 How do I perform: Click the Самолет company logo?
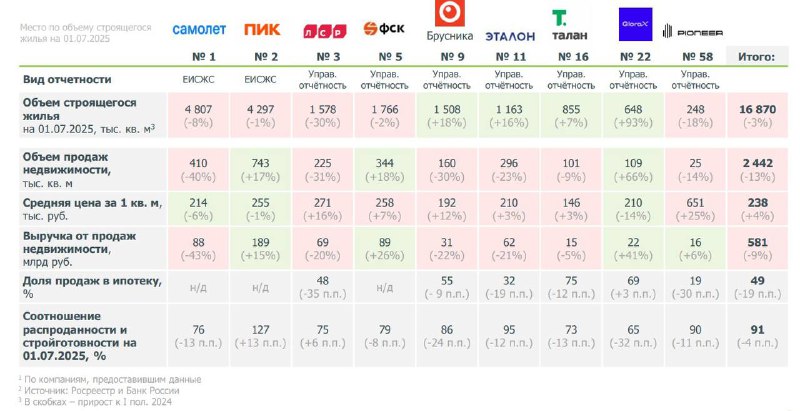point(199,30)
